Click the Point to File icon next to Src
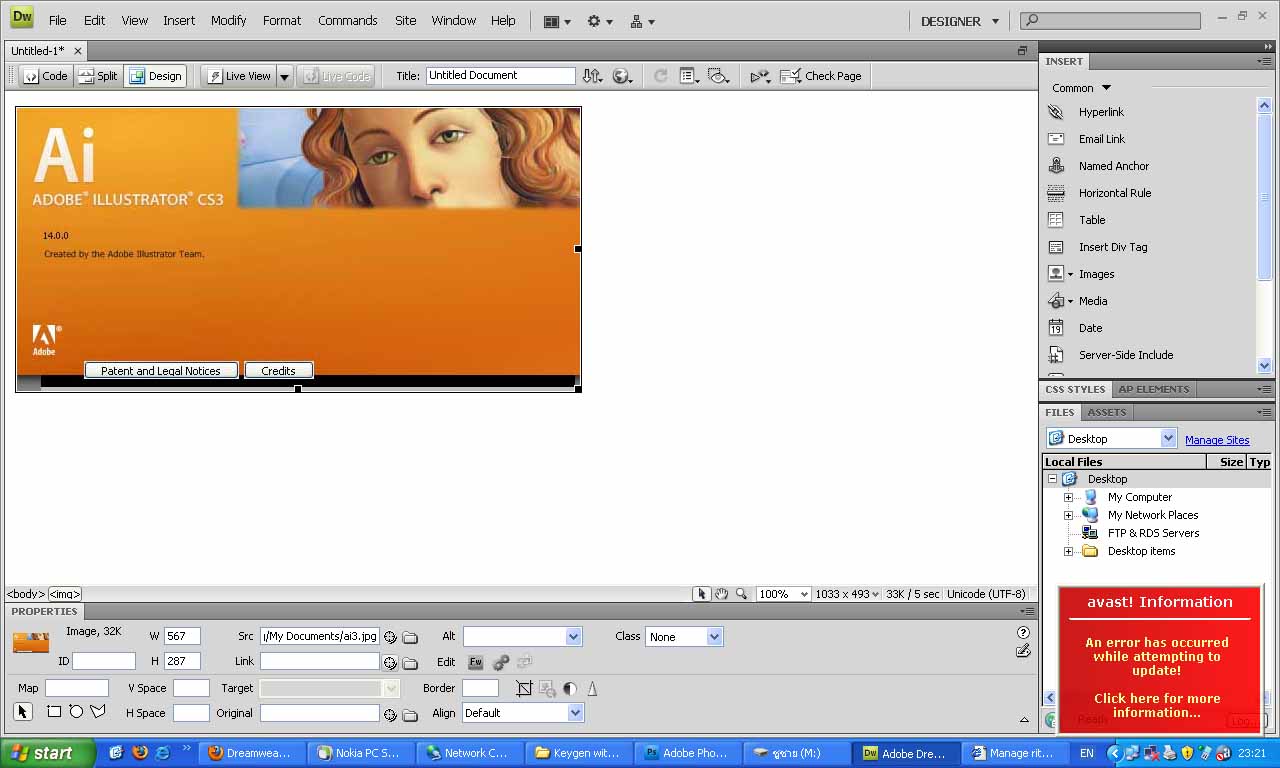1280x768 pixels. click(x=391, y=637)
